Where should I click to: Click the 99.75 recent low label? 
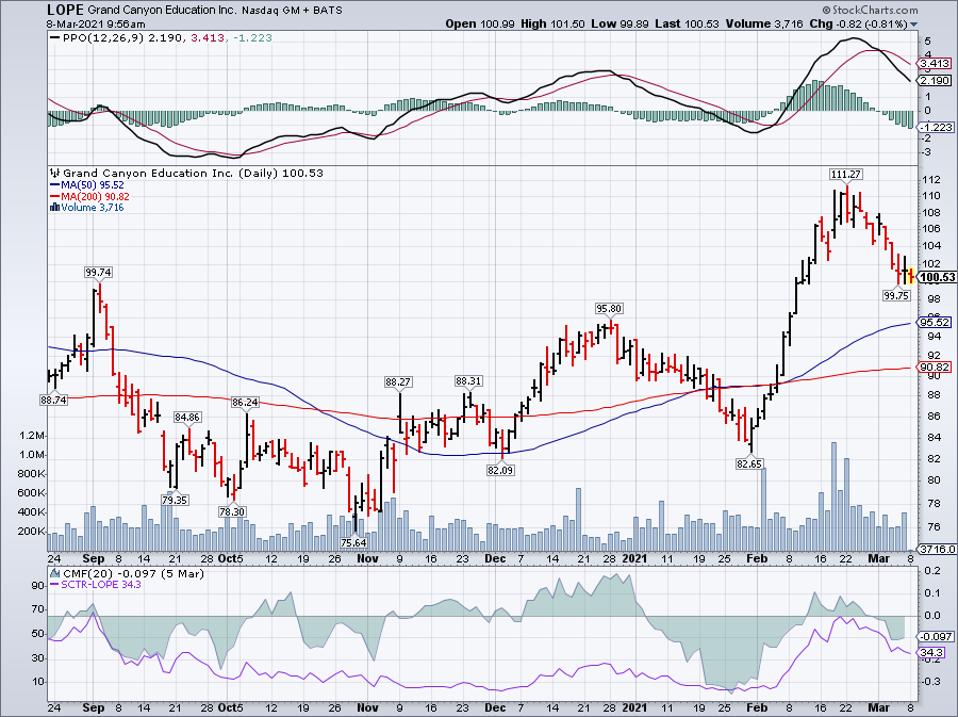point(896,295)
